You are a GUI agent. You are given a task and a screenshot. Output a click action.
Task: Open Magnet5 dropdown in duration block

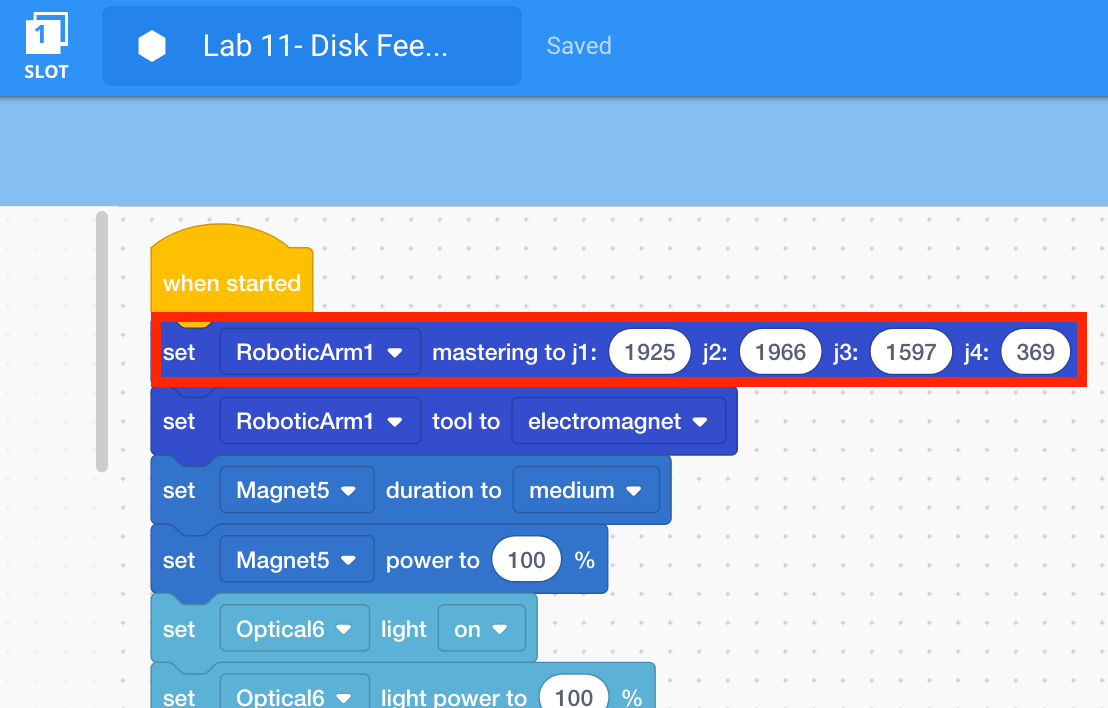[x=296, y=491]
